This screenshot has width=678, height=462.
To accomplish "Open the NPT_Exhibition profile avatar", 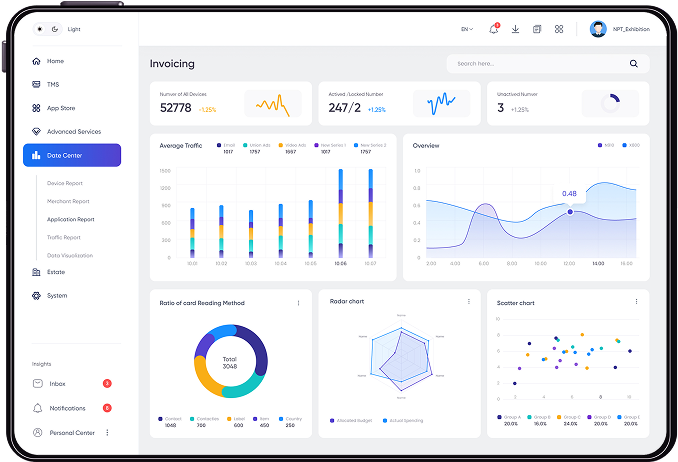I will coord(598,29).
